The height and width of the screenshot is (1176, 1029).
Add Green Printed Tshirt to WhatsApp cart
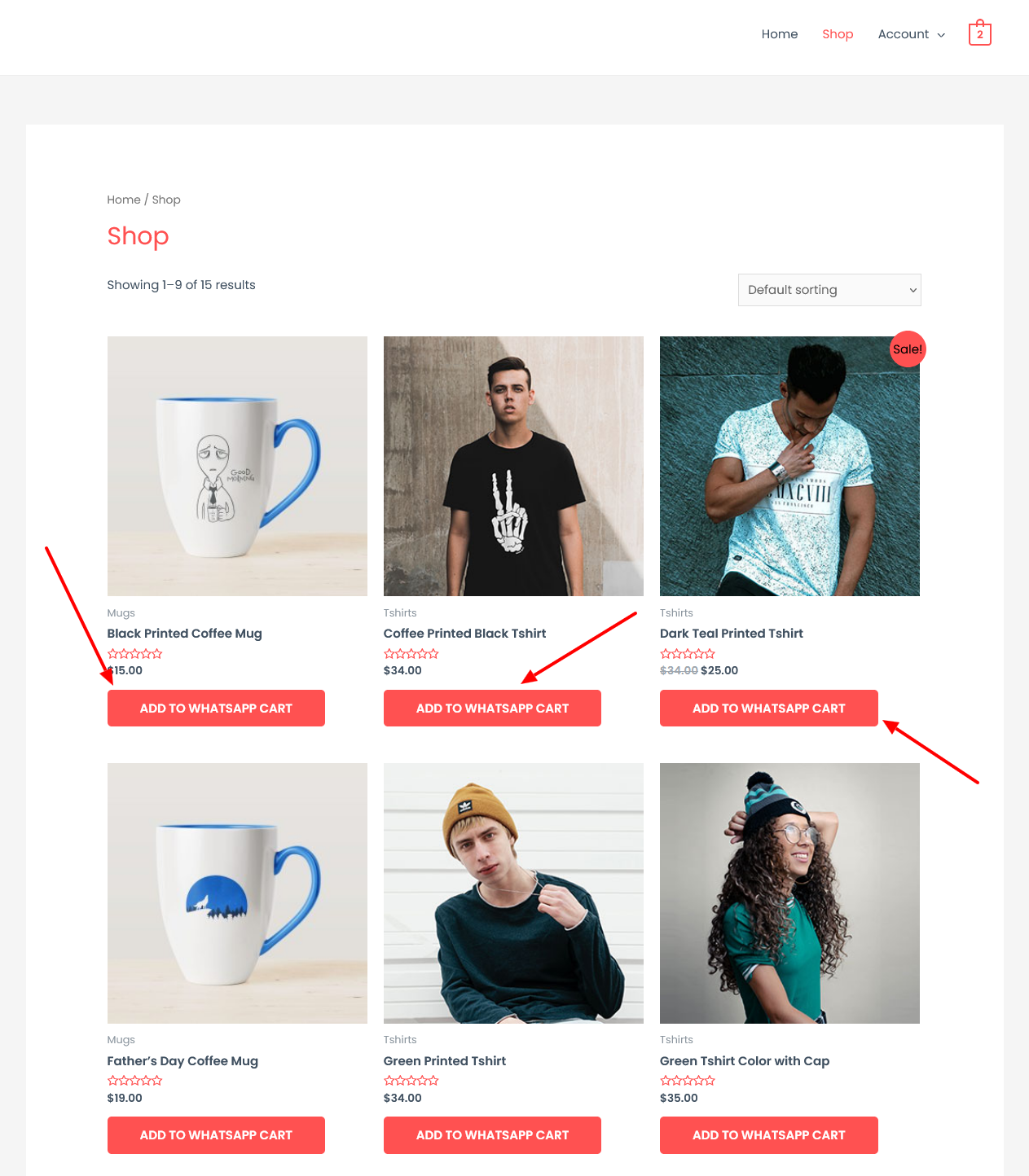click(492, 1135)
